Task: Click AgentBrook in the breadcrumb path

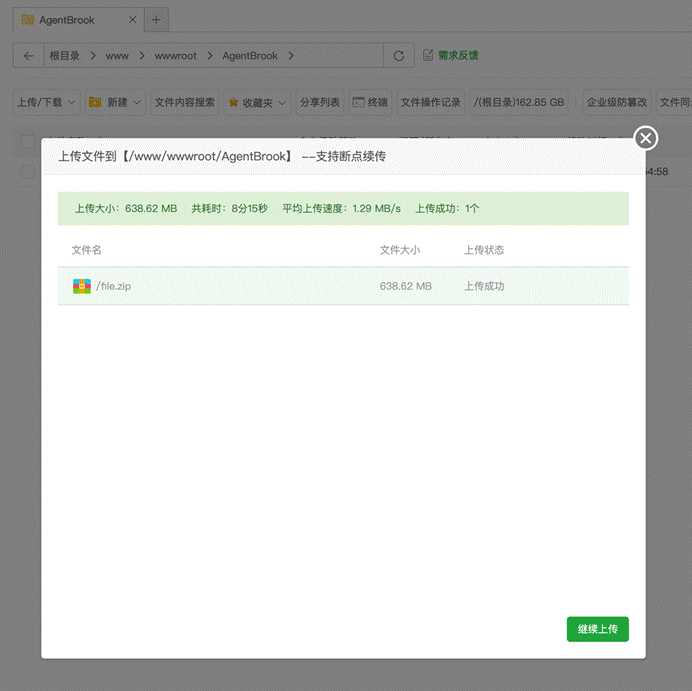Action: [250, 56]
